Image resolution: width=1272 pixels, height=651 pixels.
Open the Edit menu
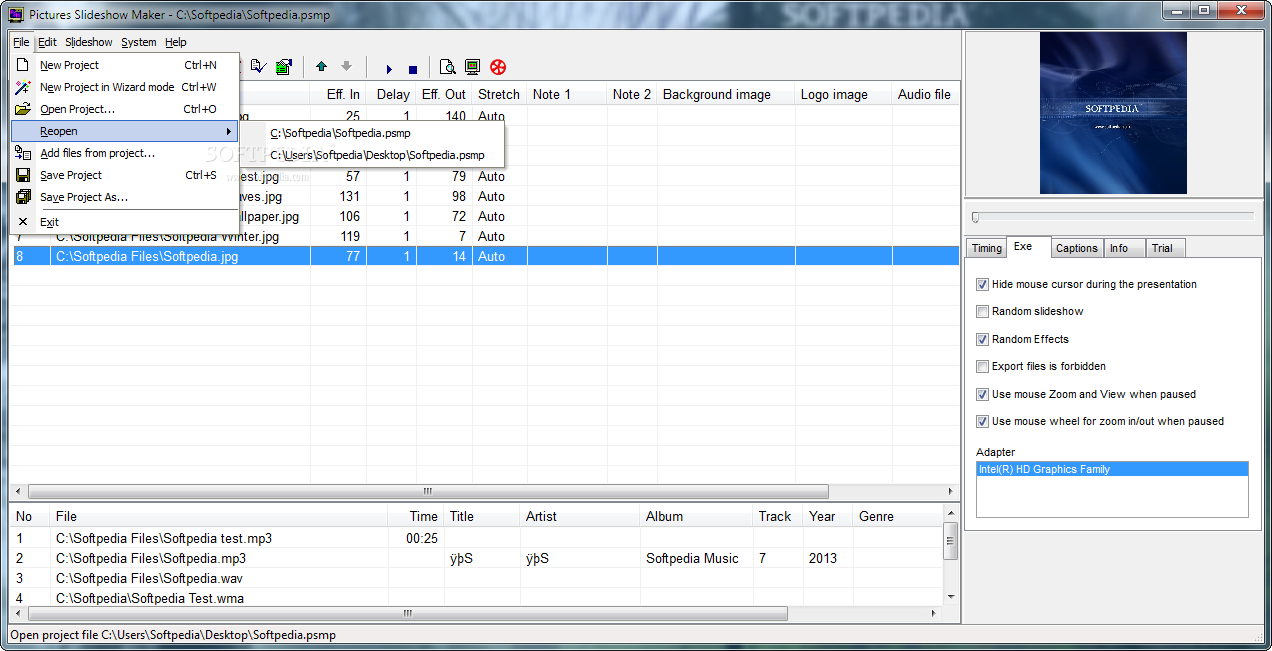point(47,42)
